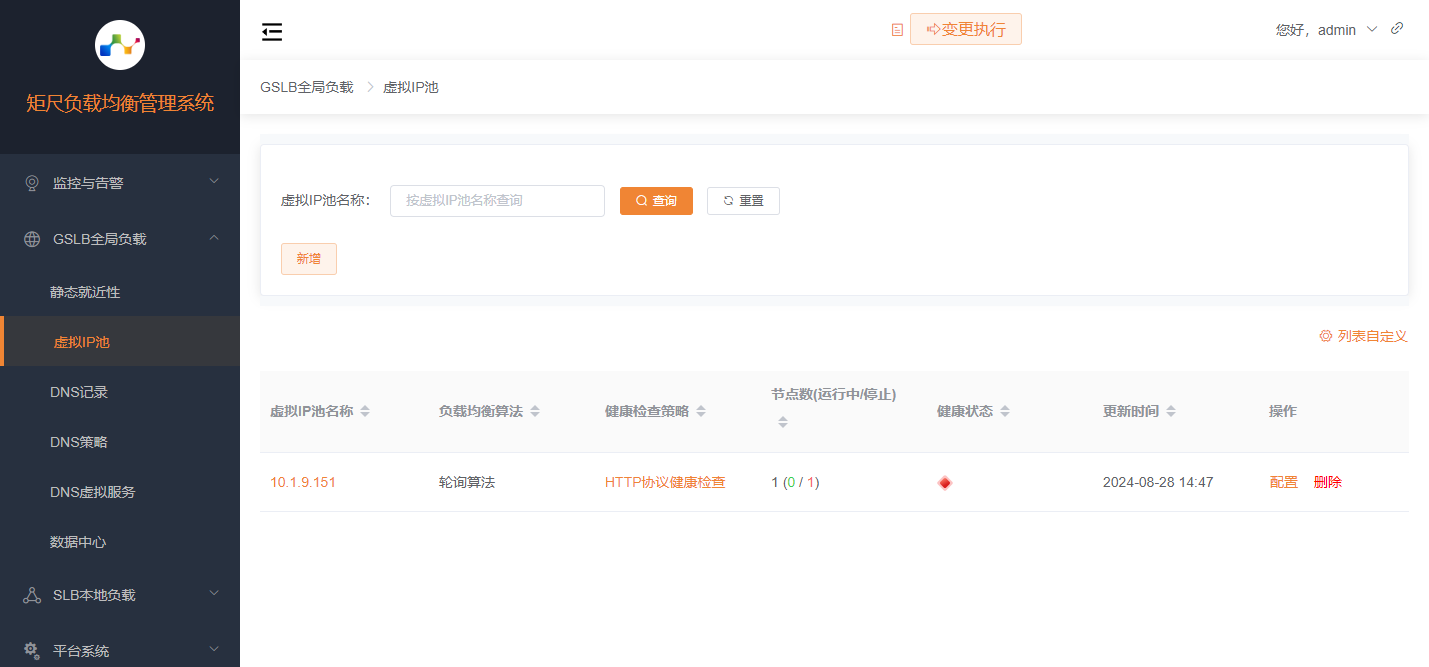This screenshot has width=1429, height=667.
Task: Focus the 虚拟IP池名称 search field
Action: tap(497, 201)
